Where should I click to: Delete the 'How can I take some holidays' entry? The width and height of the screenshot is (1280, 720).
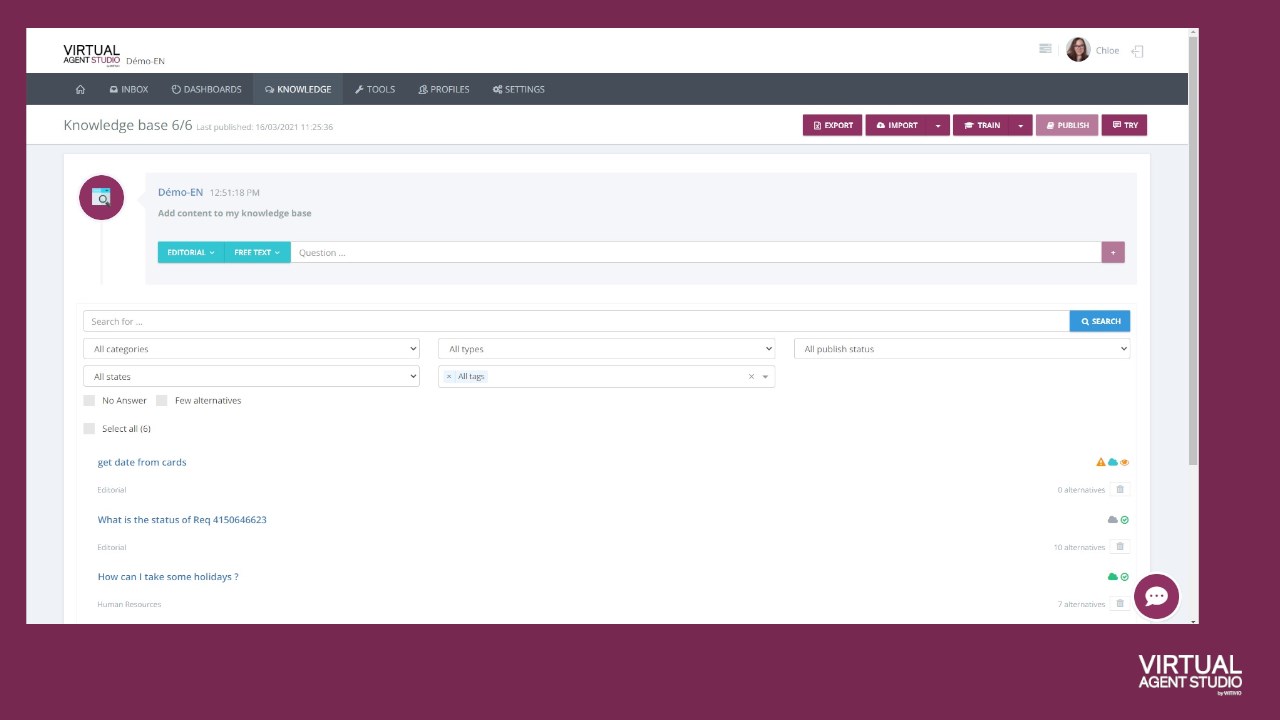pos(1120,604)
